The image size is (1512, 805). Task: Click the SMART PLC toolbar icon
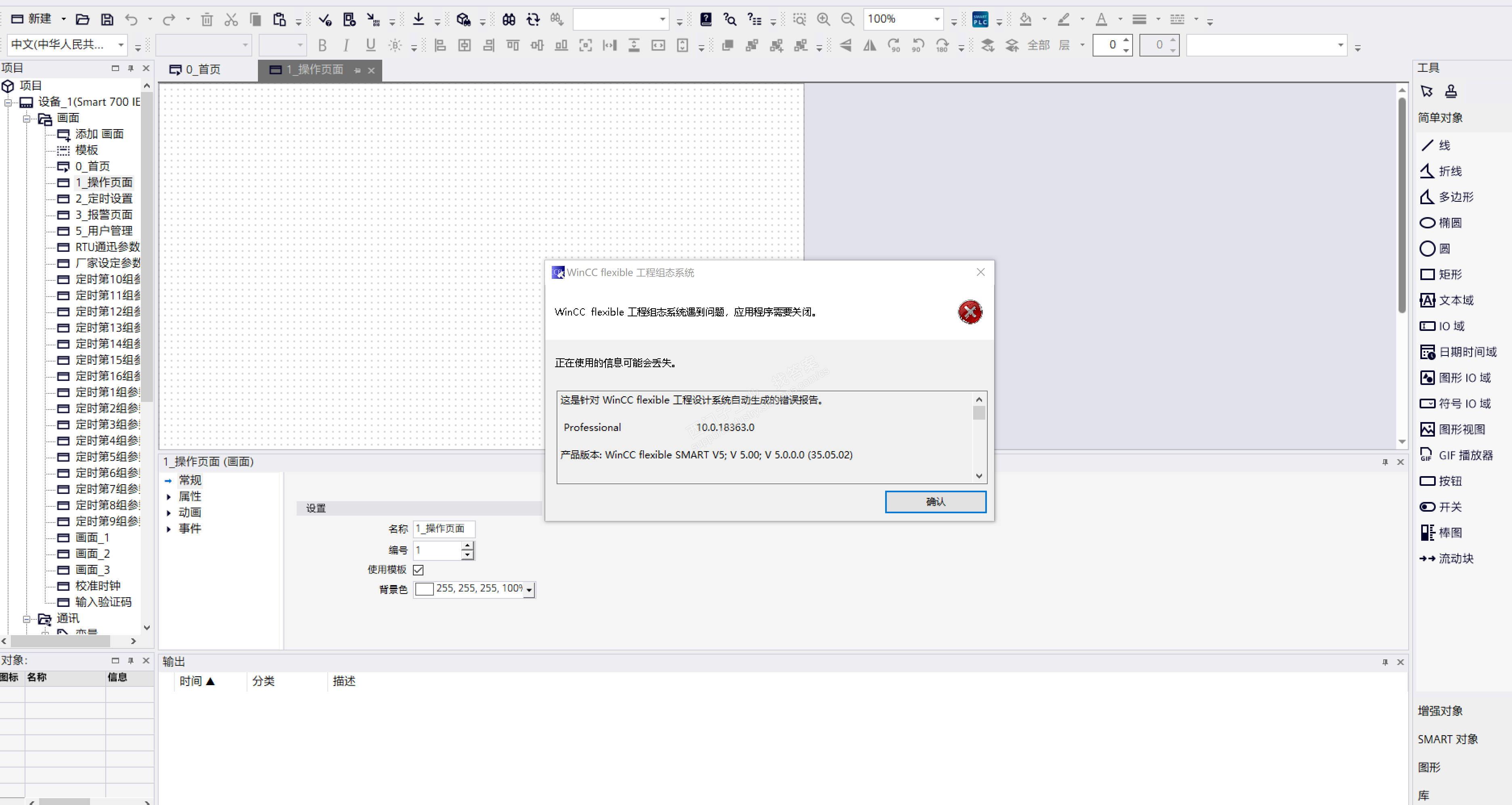(x=980, y=19)
